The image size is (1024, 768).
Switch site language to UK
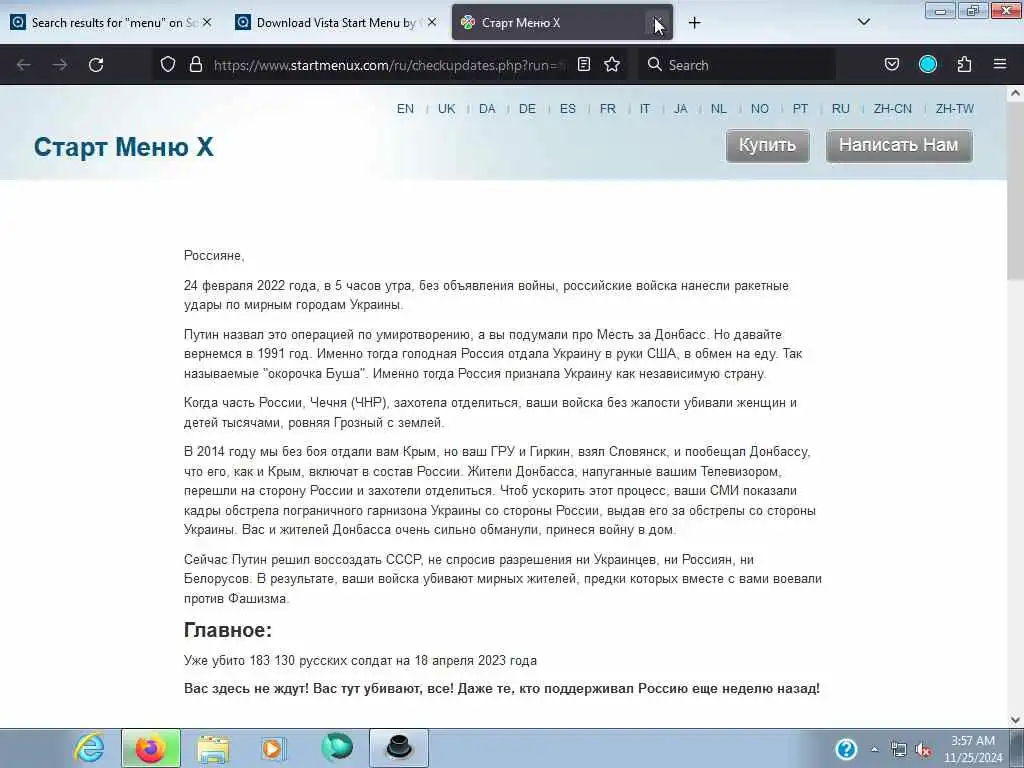coord(447,109)
